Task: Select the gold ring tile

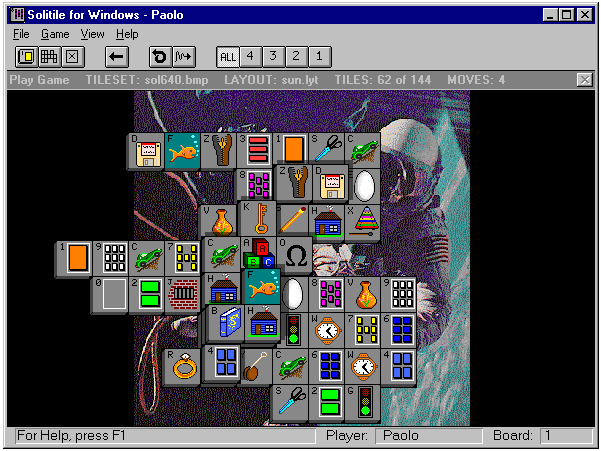Action: (x=184, y=367)
